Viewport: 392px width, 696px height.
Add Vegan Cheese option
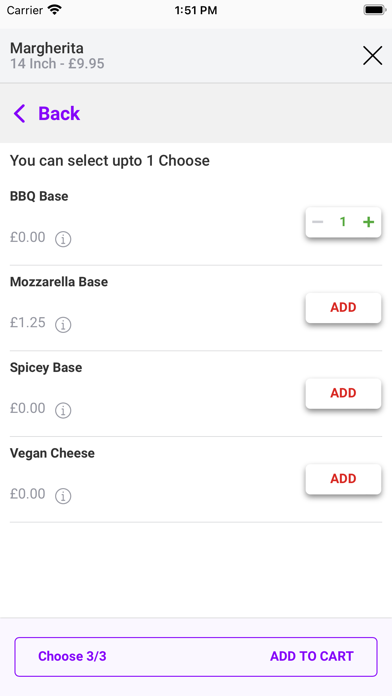343,479
